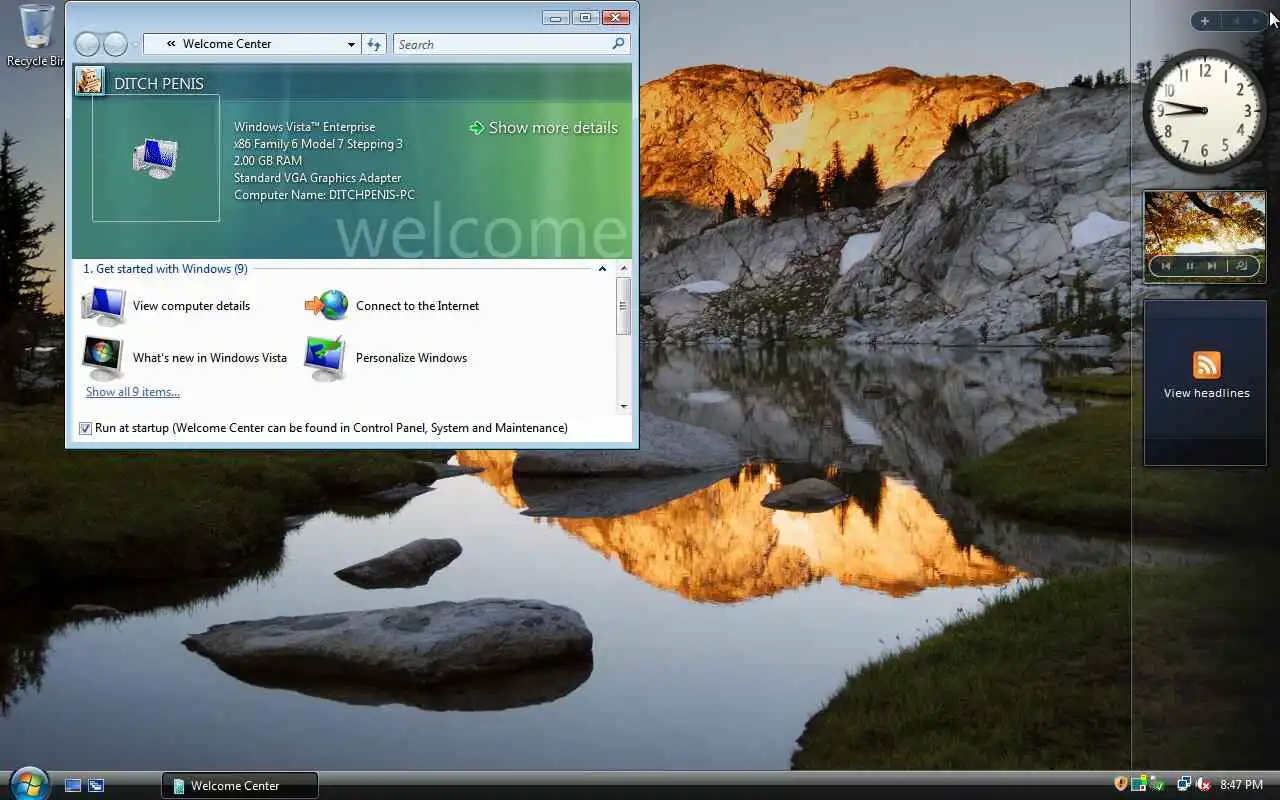Click the network connection tray icon
The image size is (1280, 800).
(1184, 785)
